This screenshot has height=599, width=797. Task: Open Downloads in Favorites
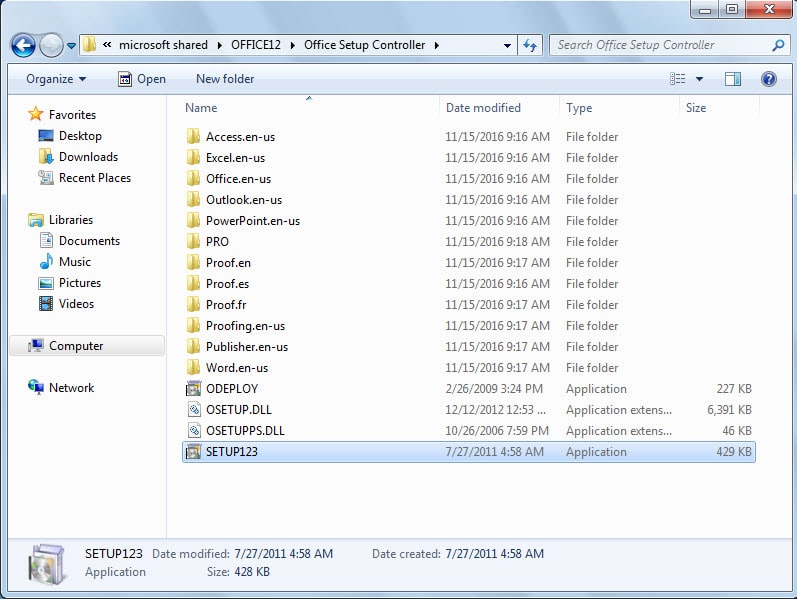point(88,157)
